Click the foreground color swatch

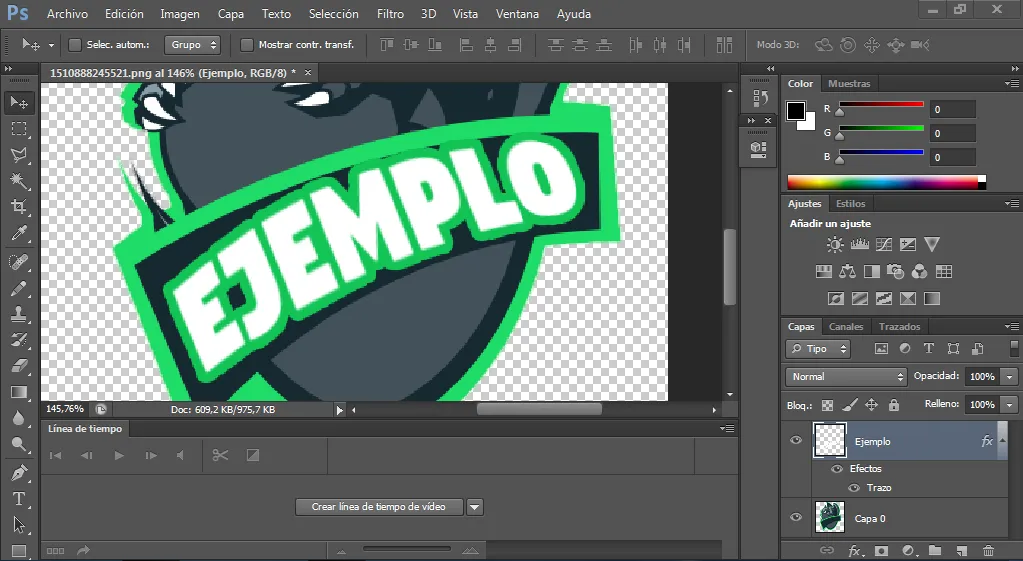point(795,111)
